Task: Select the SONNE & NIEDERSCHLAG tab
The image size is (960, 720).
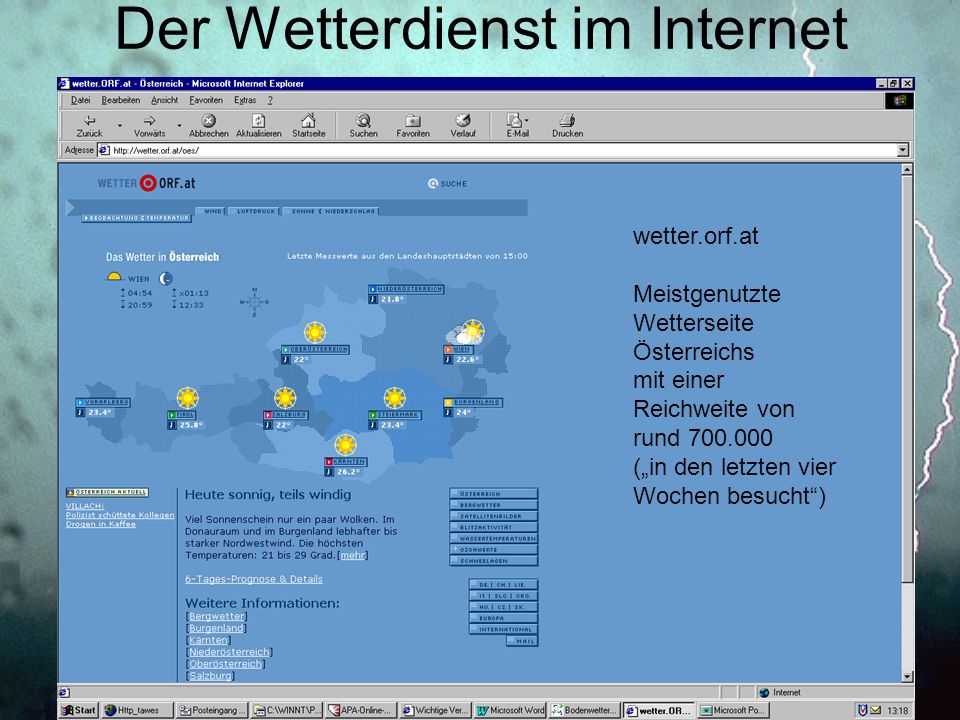Action: click(x=332, y=211)
